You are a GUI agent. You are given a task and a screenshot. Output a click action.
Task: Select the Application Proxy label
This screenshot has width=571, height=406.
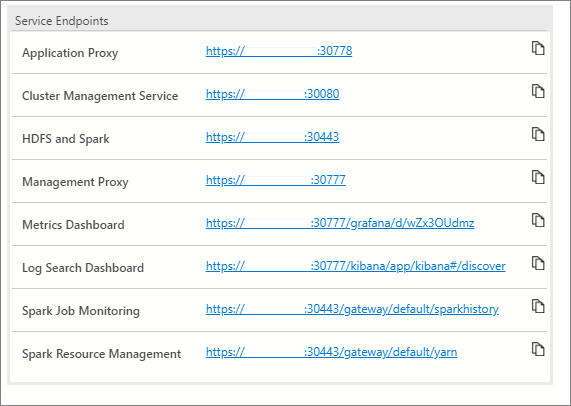point(70,53)
